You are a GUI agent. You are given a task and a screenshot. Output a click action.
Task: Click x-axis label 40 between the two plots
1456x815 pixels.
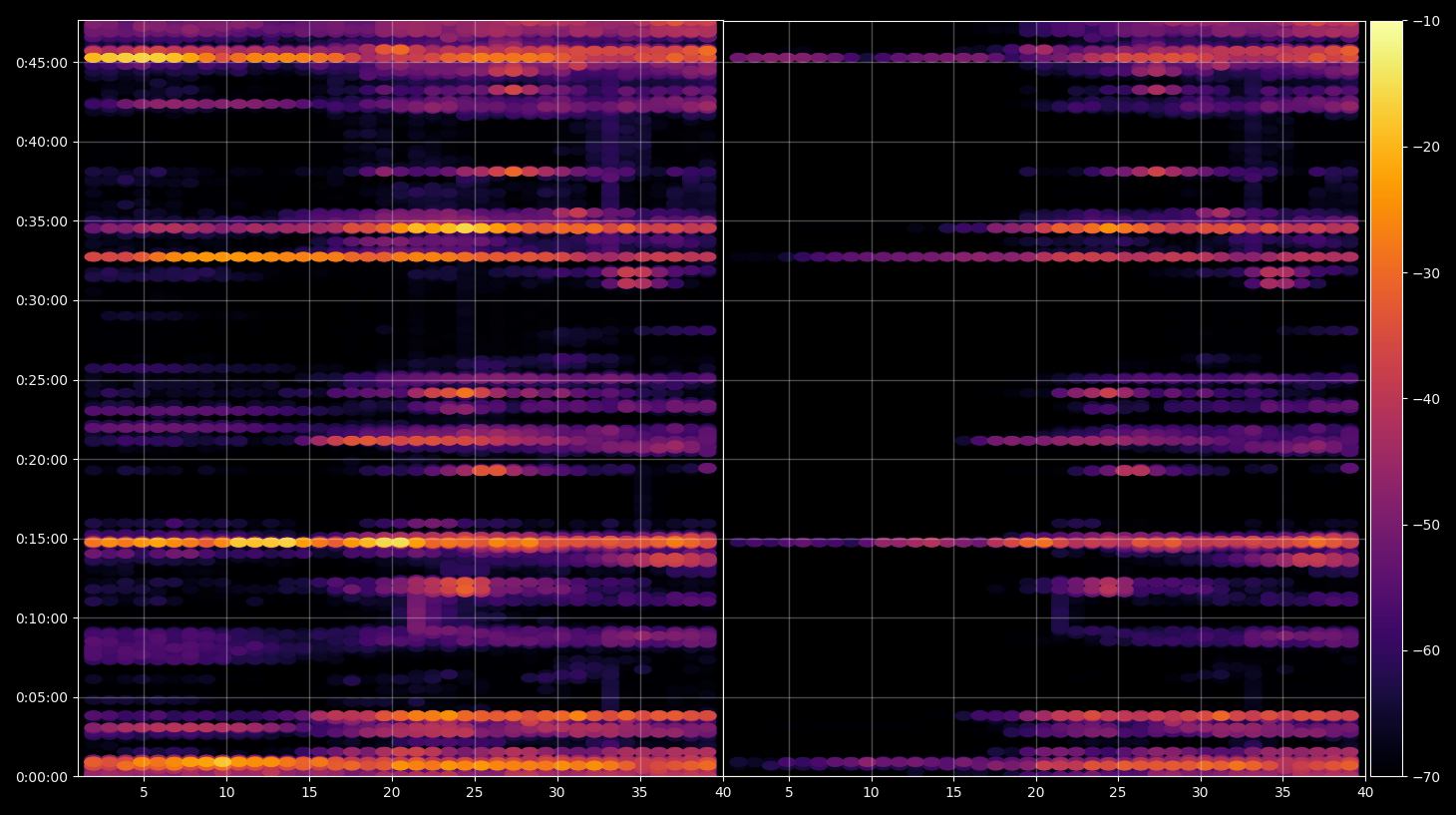pos(723,793)
